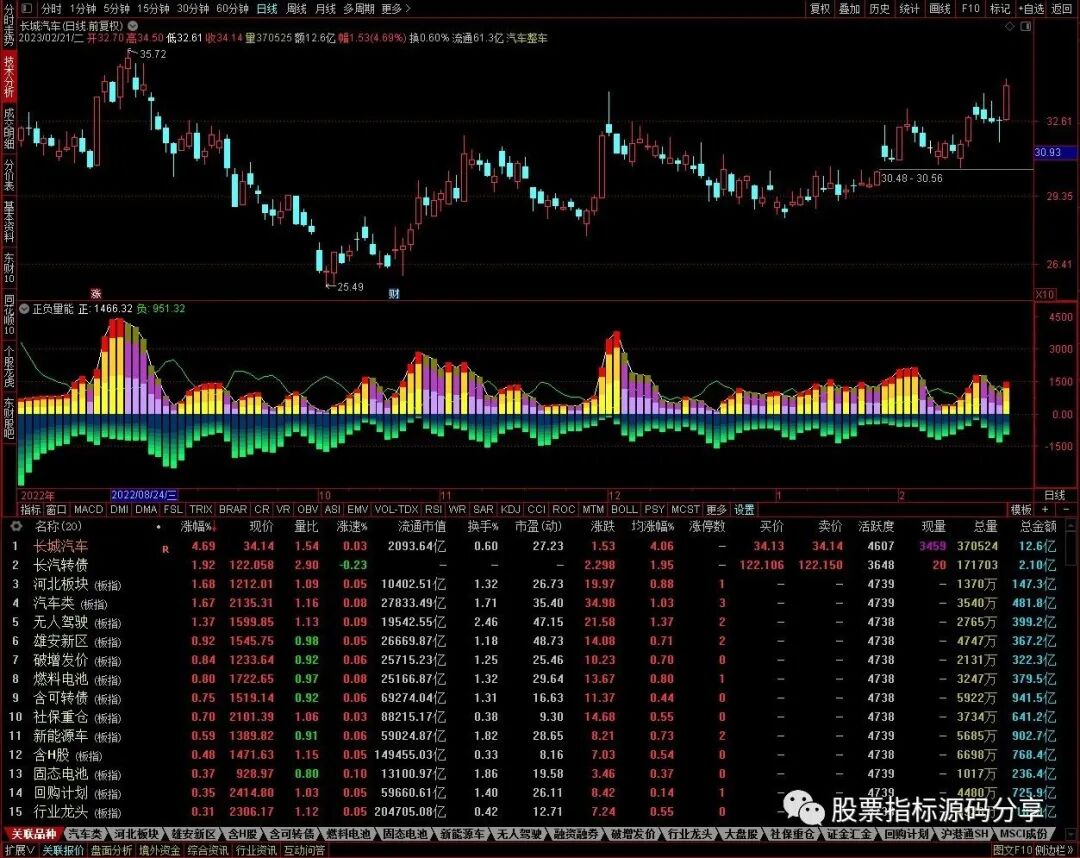
Task: Click the panel toggle icon at chart top-right
Action: pyautogui.click(x=1026, y=26)
